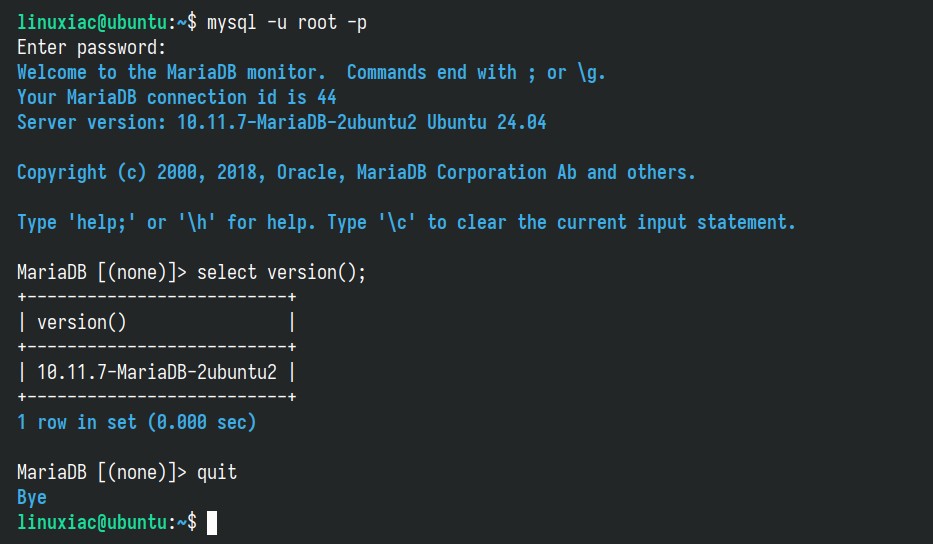Click the 'Welcome to the MariaDB monitor' line
The height and width of the screenshot is (544, 933).
[171, 73]
